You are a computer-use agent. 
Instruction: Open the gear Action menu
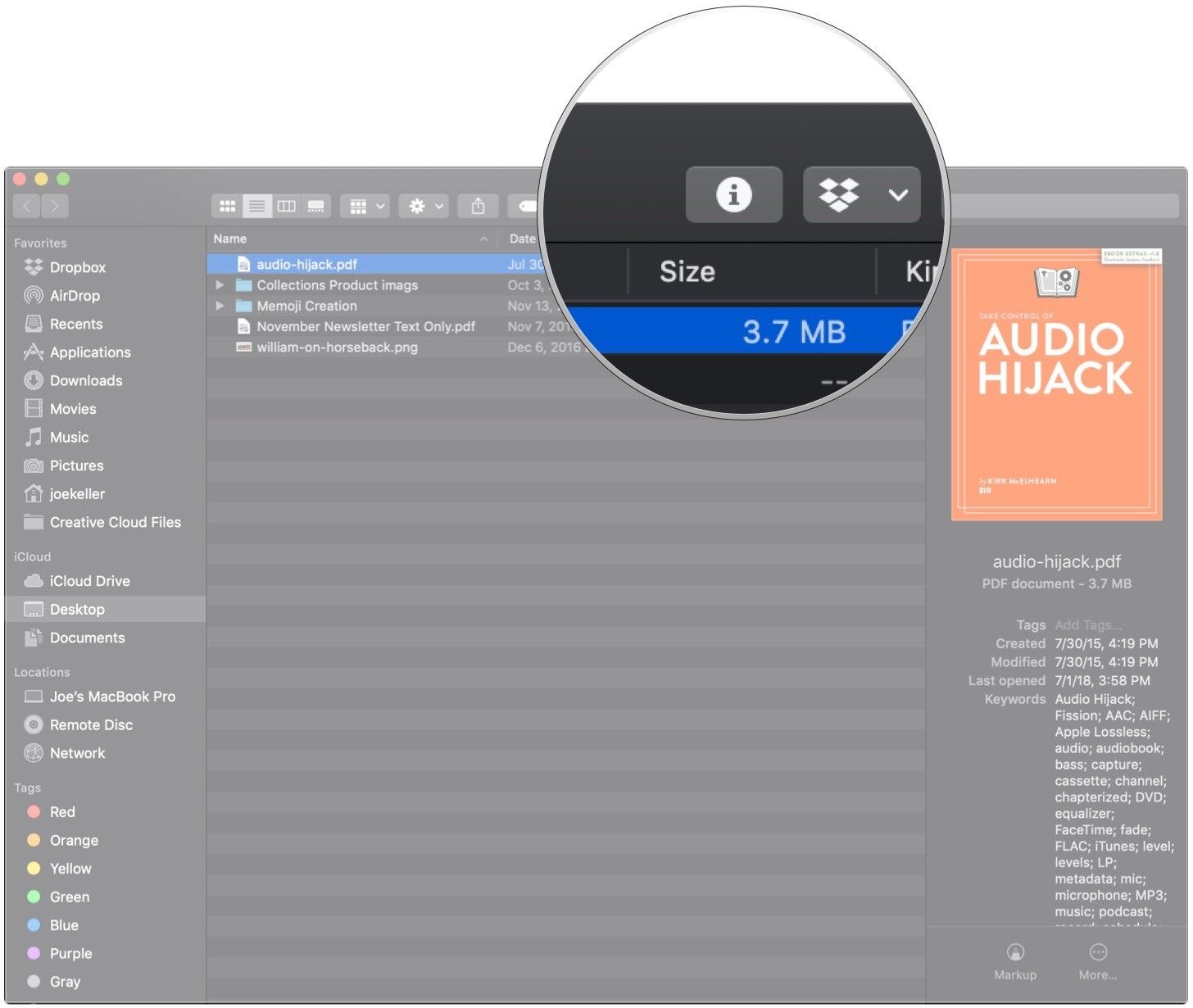(424, 207)
